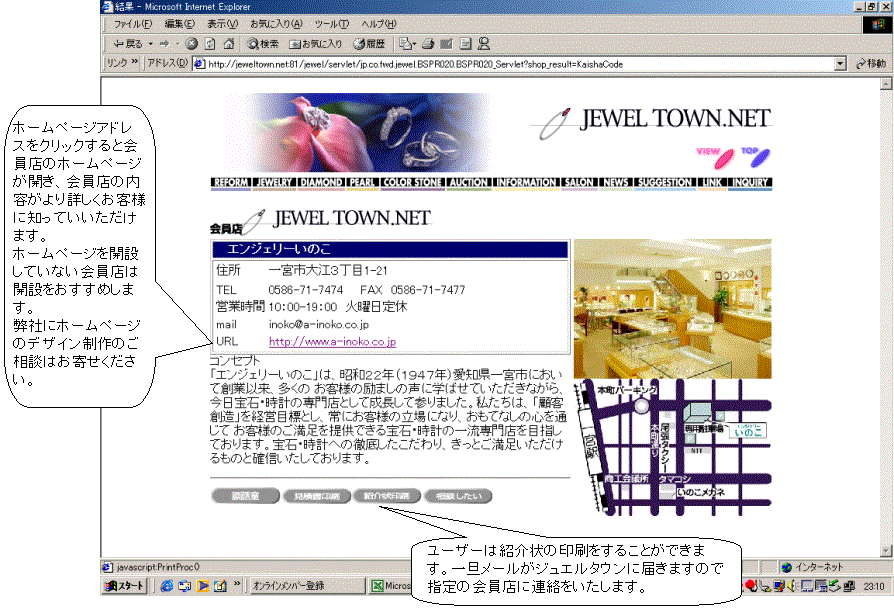Select the INQUIRY navigation tab
Screen dimensions: 894x611
click(x=750, y=182)
